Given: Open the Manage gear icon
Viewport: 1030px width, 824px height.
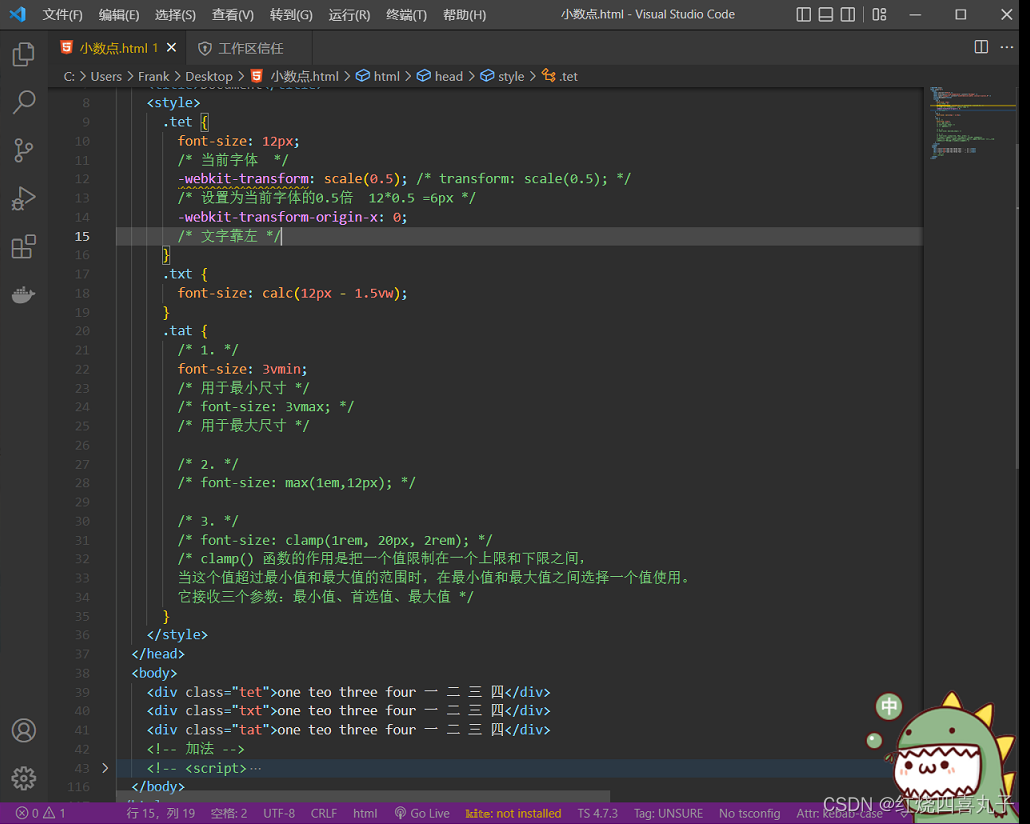Looking at the screenshot, I should pyautogui.click(x=24, y=778).
